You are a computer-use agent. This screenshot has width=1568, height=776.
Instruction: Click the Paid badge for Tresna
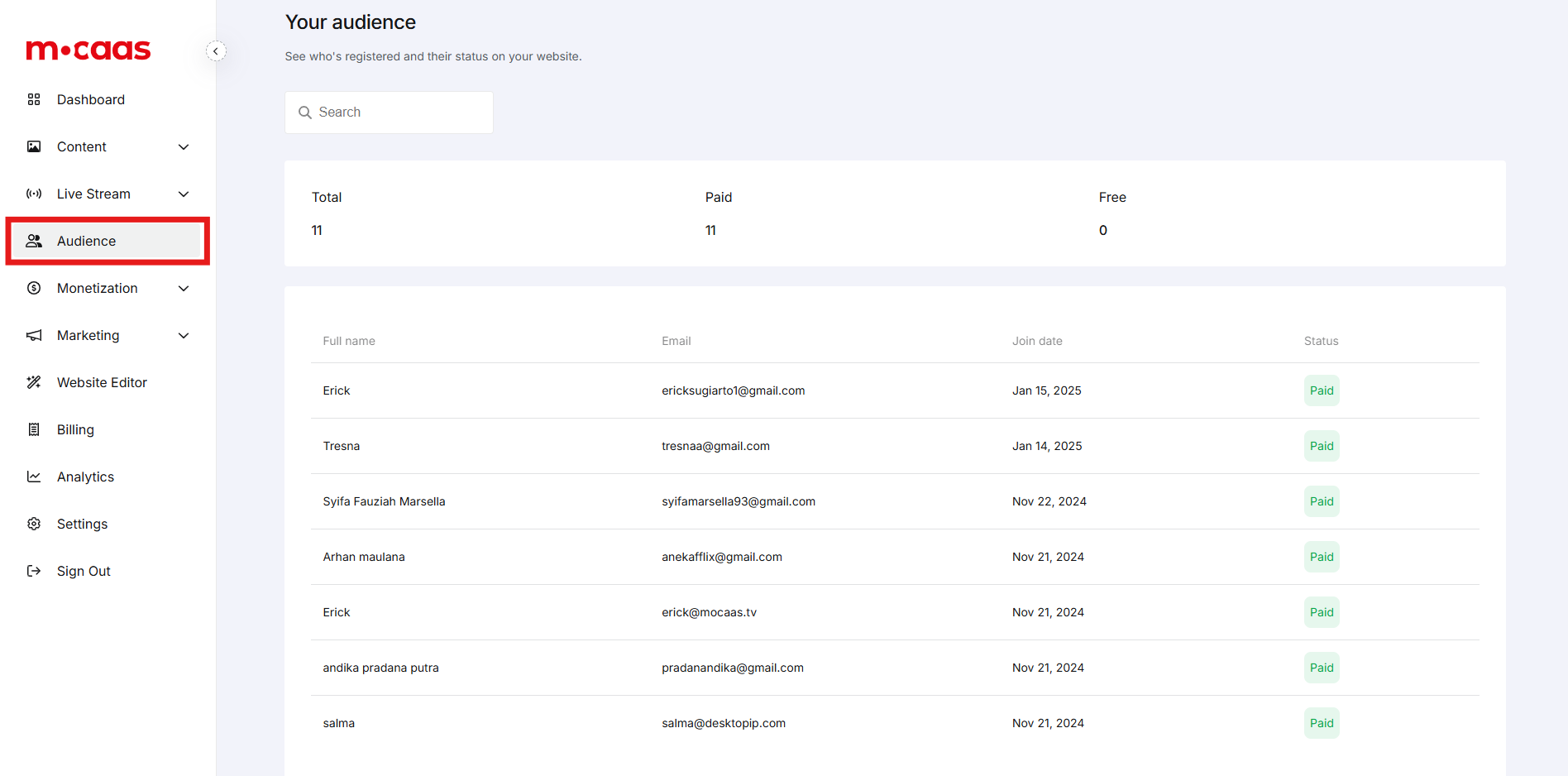pos(1321,446)
